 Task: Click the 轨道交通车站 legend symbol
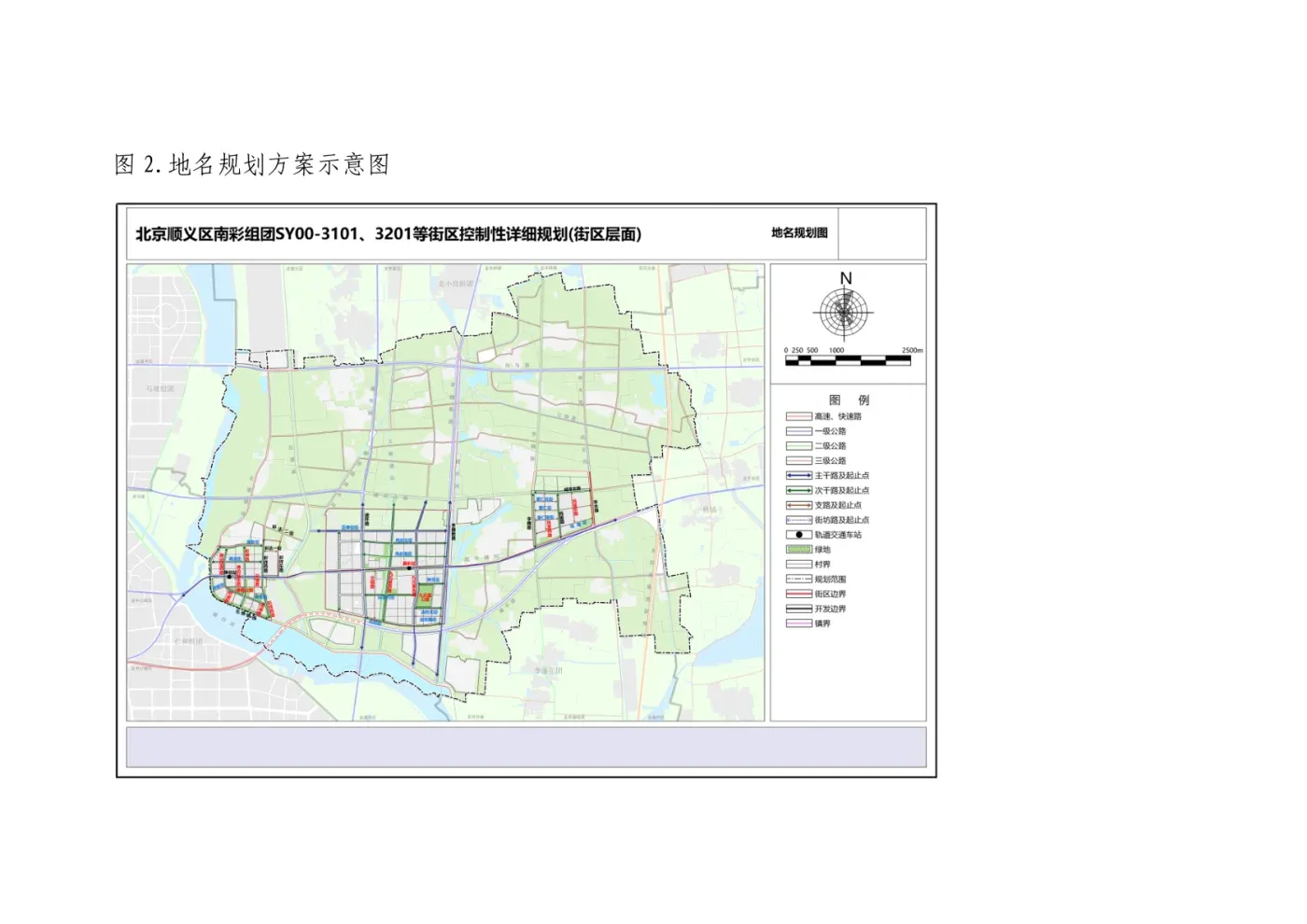pyautogui.click(x=799, y=535)
